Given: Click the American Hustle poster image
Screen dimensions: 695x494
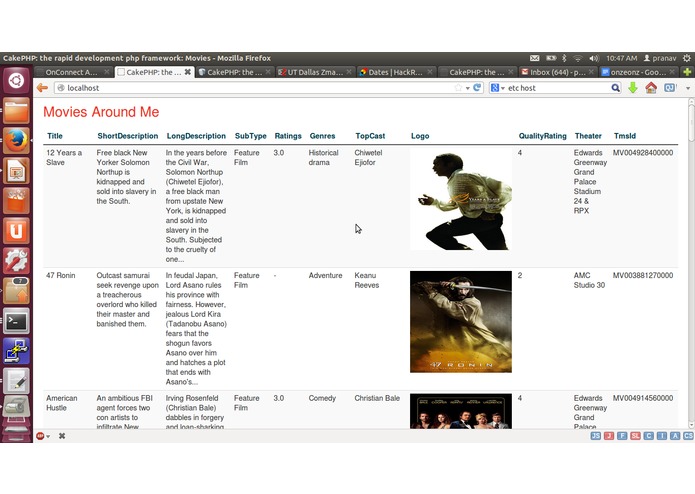Looking at the screenshot, I should pyautogui.click(x=461, y=411).
